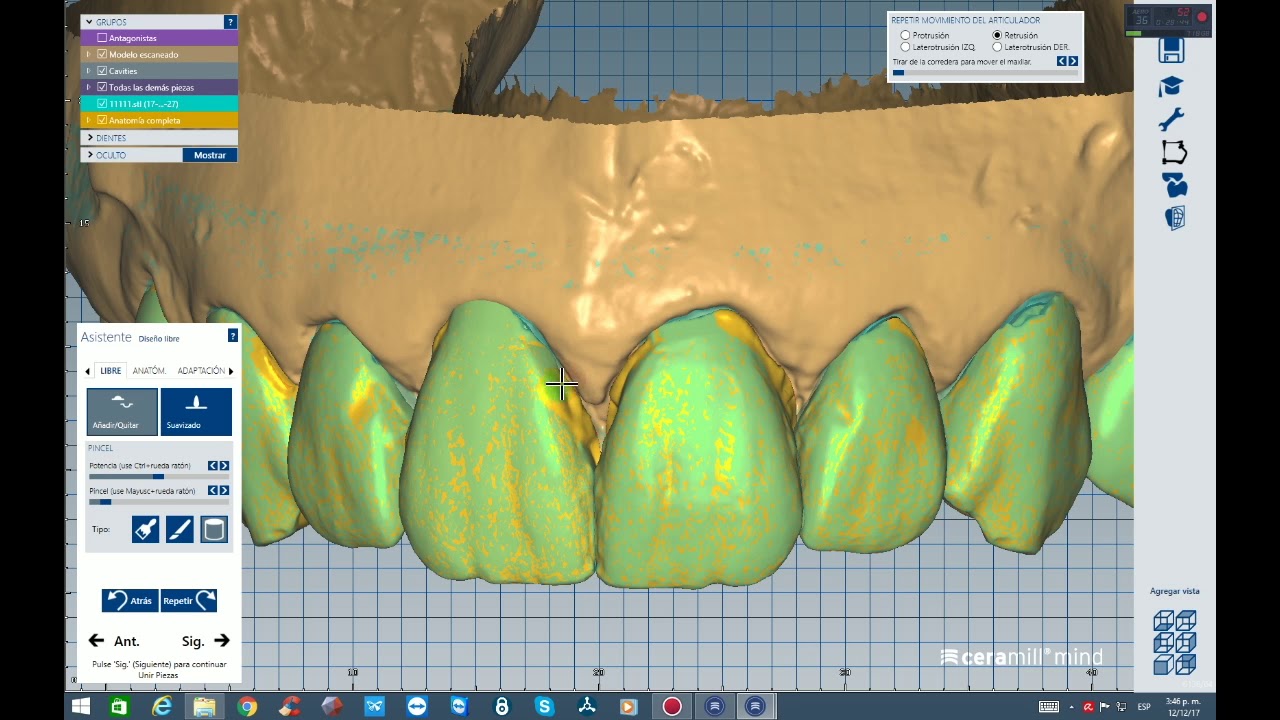Open the green store taskbar icon
This screenshot has width=1280, height=720.
(x=119, y=707)
